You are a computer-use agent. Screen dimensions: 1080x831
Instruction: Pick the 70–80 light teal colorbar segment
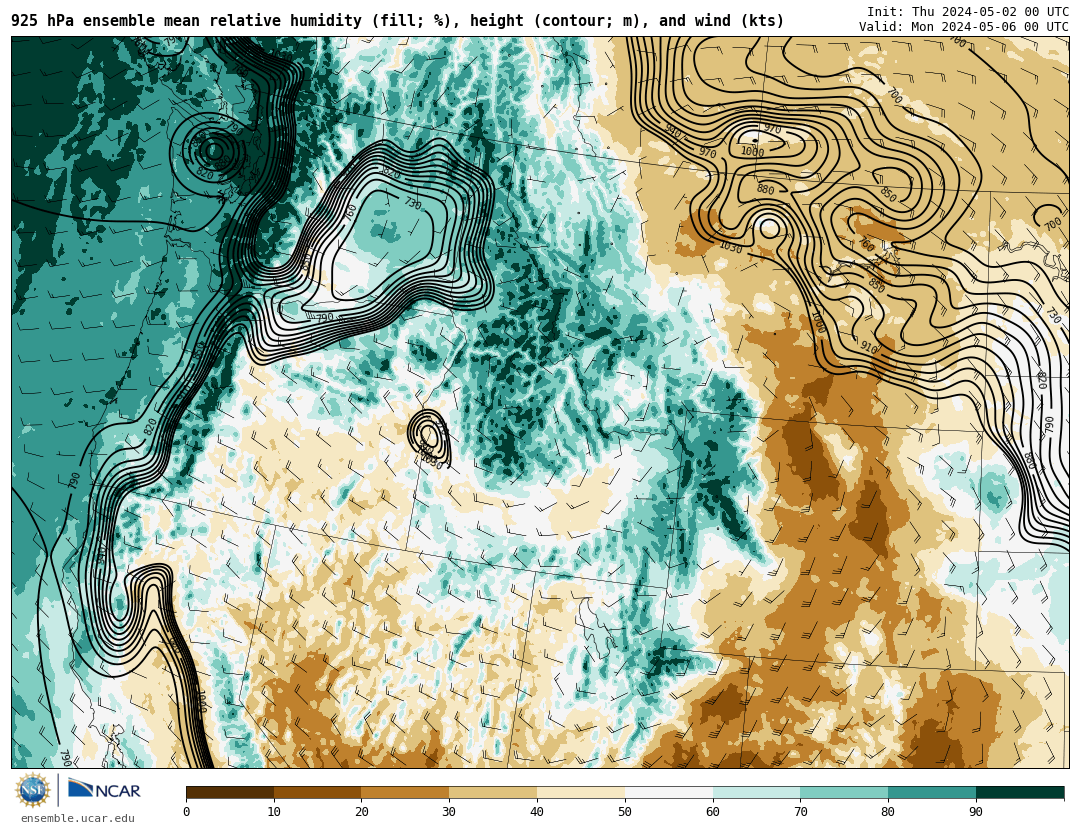click(x=844, y=792)
